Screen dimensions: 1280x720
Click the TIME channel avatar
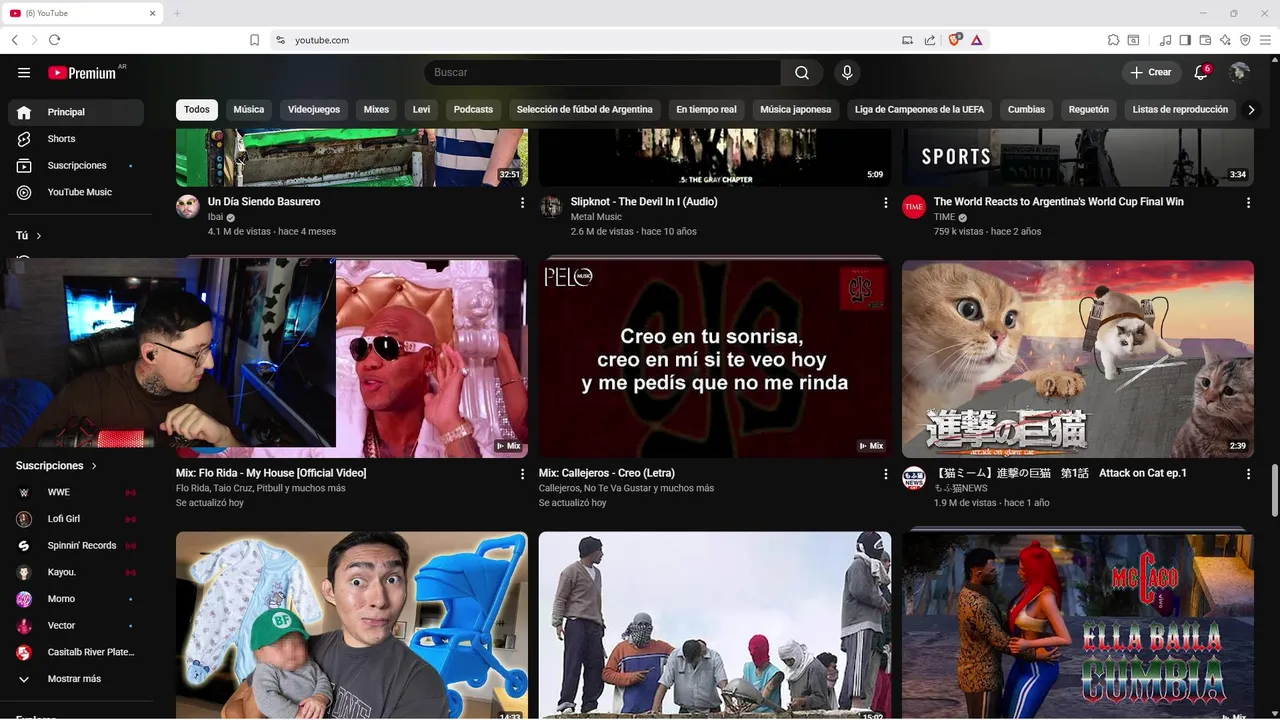pos(914,207)
